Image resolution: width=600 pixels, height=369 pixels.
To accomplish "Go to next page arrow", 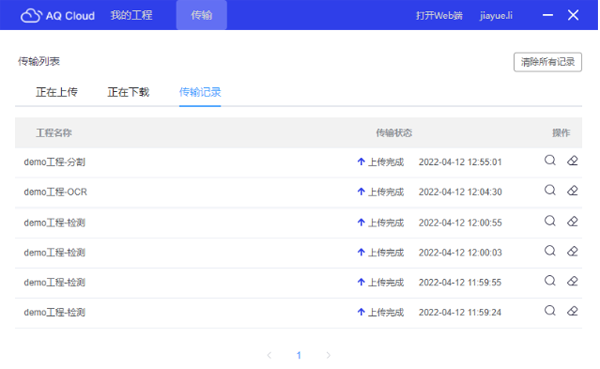I will (x=328, y=355).
